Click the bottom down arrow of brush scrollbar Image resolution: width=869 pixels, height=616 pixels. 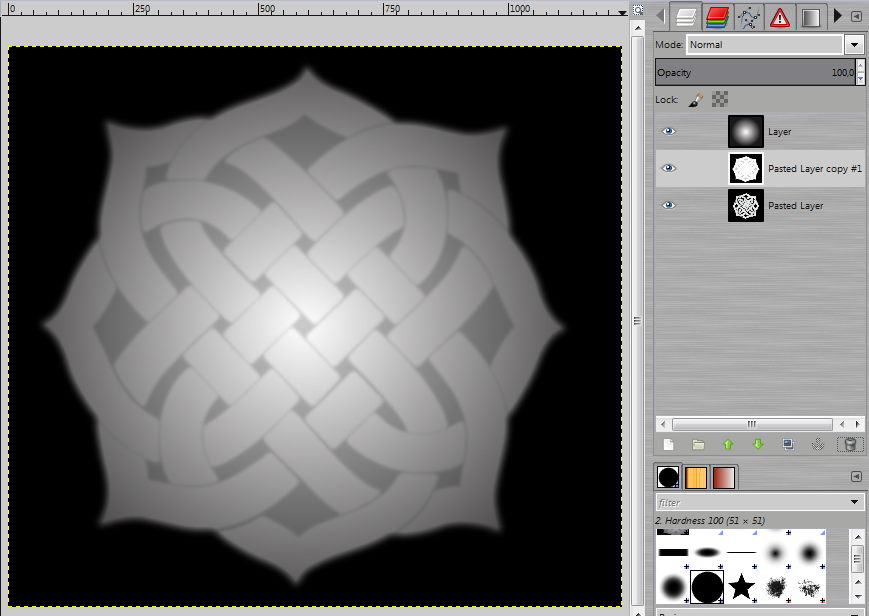tap(857, 599)
